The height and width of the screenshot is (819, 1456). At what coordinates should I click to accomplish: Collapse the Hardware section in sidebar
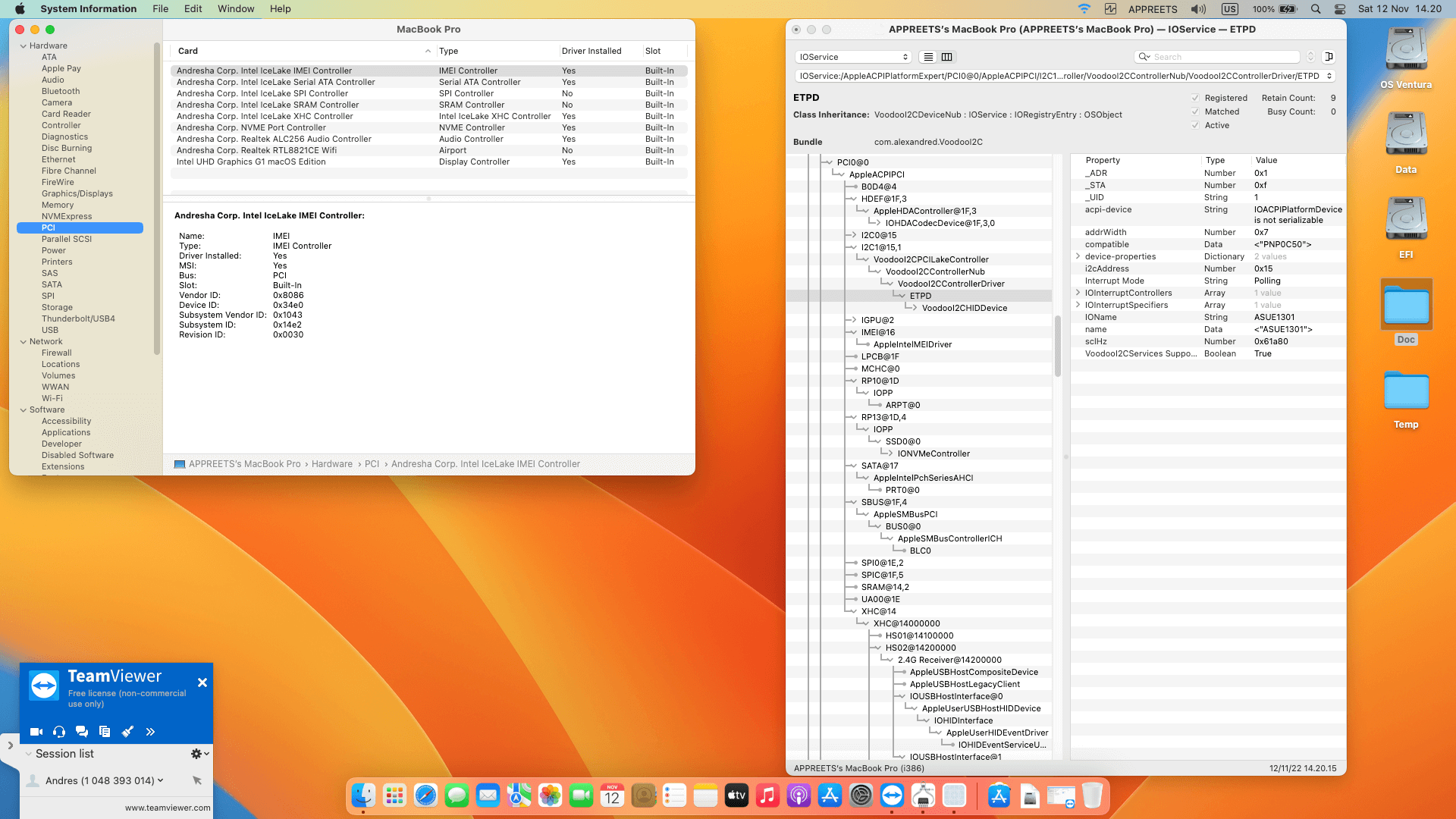pyautogui.click(x=24, y=46)
